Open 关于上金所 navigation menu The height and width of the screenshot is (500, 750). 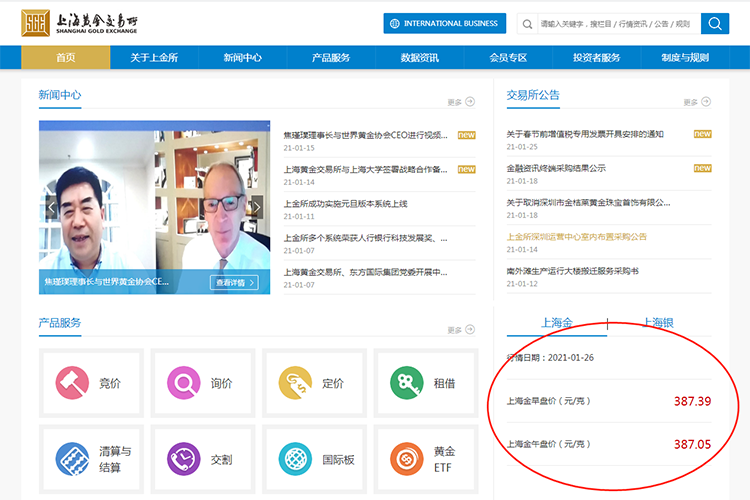point(154,57)
